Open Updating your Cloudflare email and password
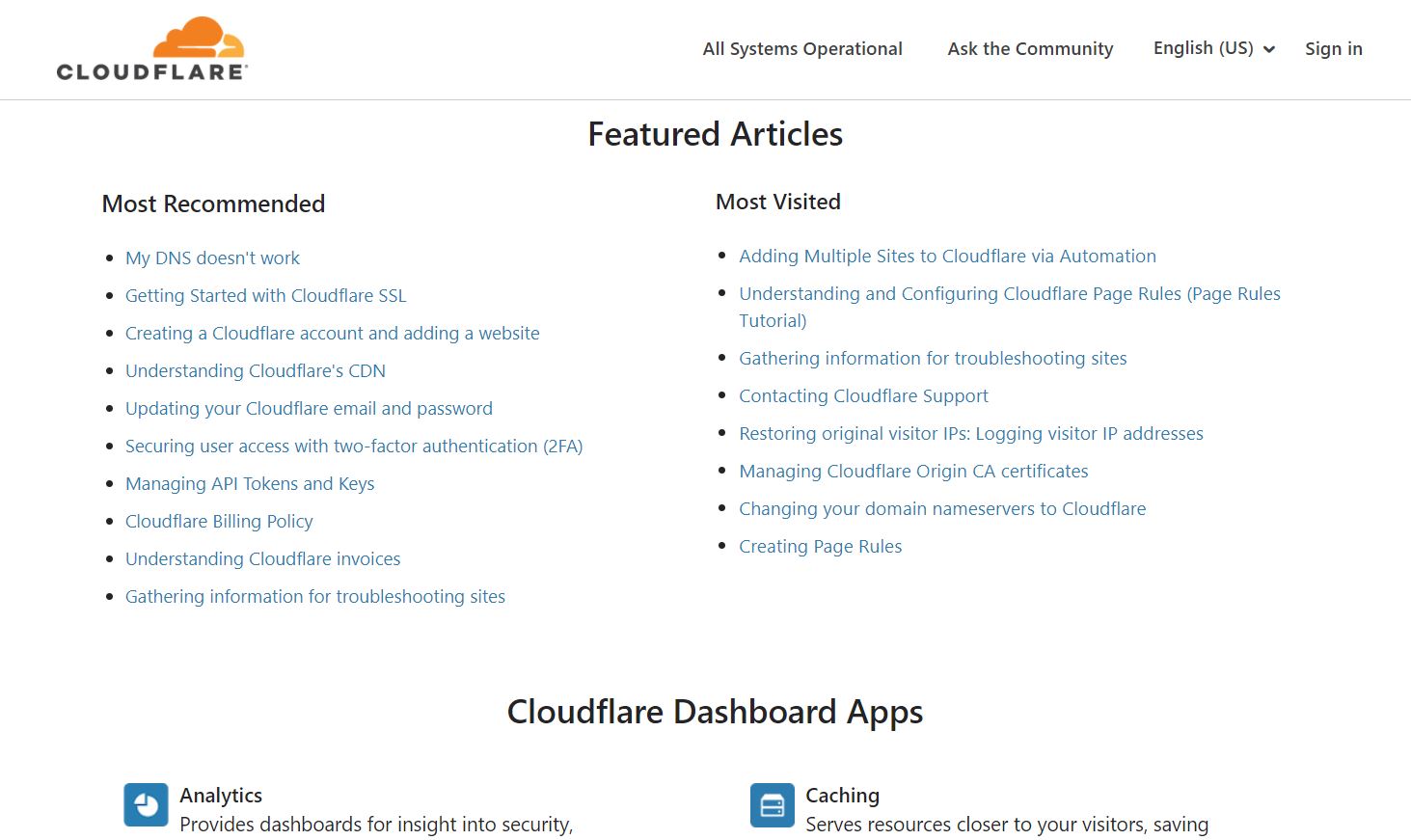The width and height of the screenshot is (1411, 840). point(309,408)
